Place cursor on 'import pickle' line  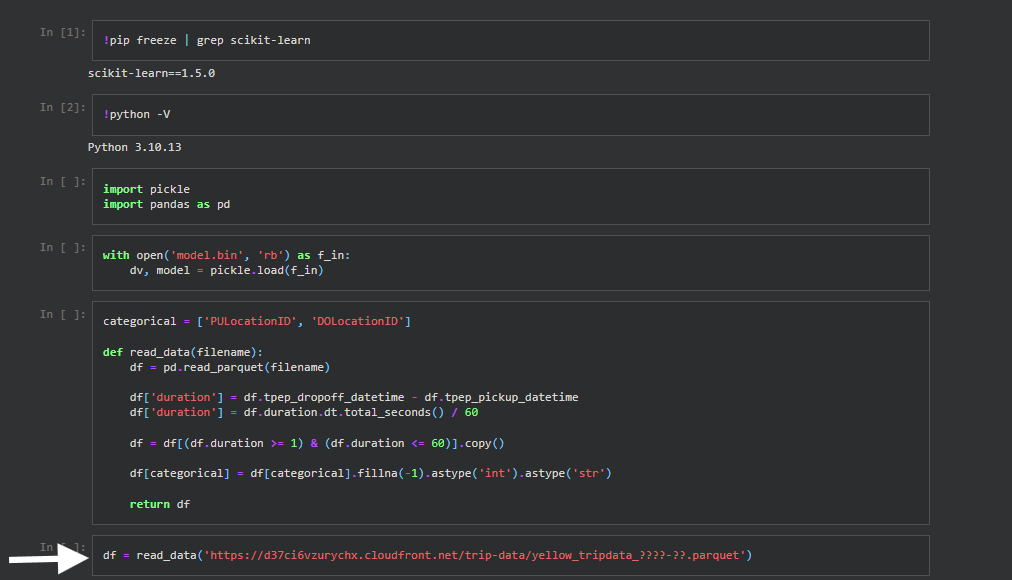tap(147, 189)
